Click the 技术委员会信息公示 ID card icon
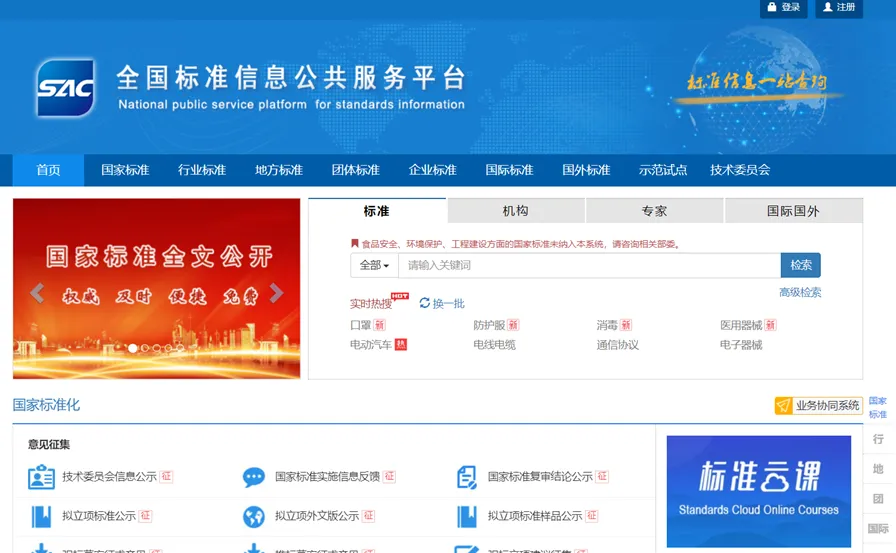This screenshot has height=553, width=896. [x=41, y=476]
